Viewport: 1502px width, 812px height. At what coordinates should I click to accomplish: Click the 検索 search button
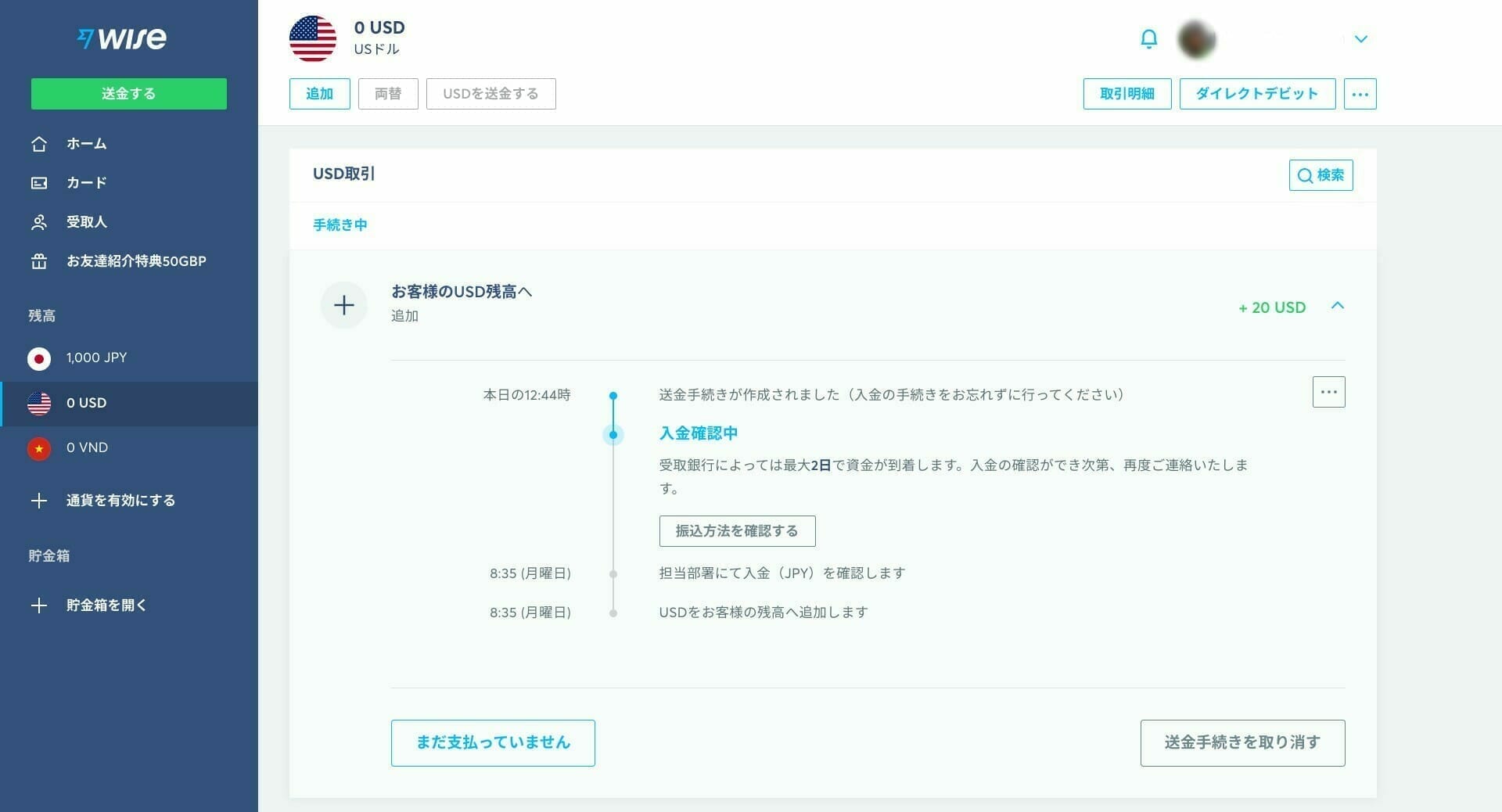point(1321,175)
